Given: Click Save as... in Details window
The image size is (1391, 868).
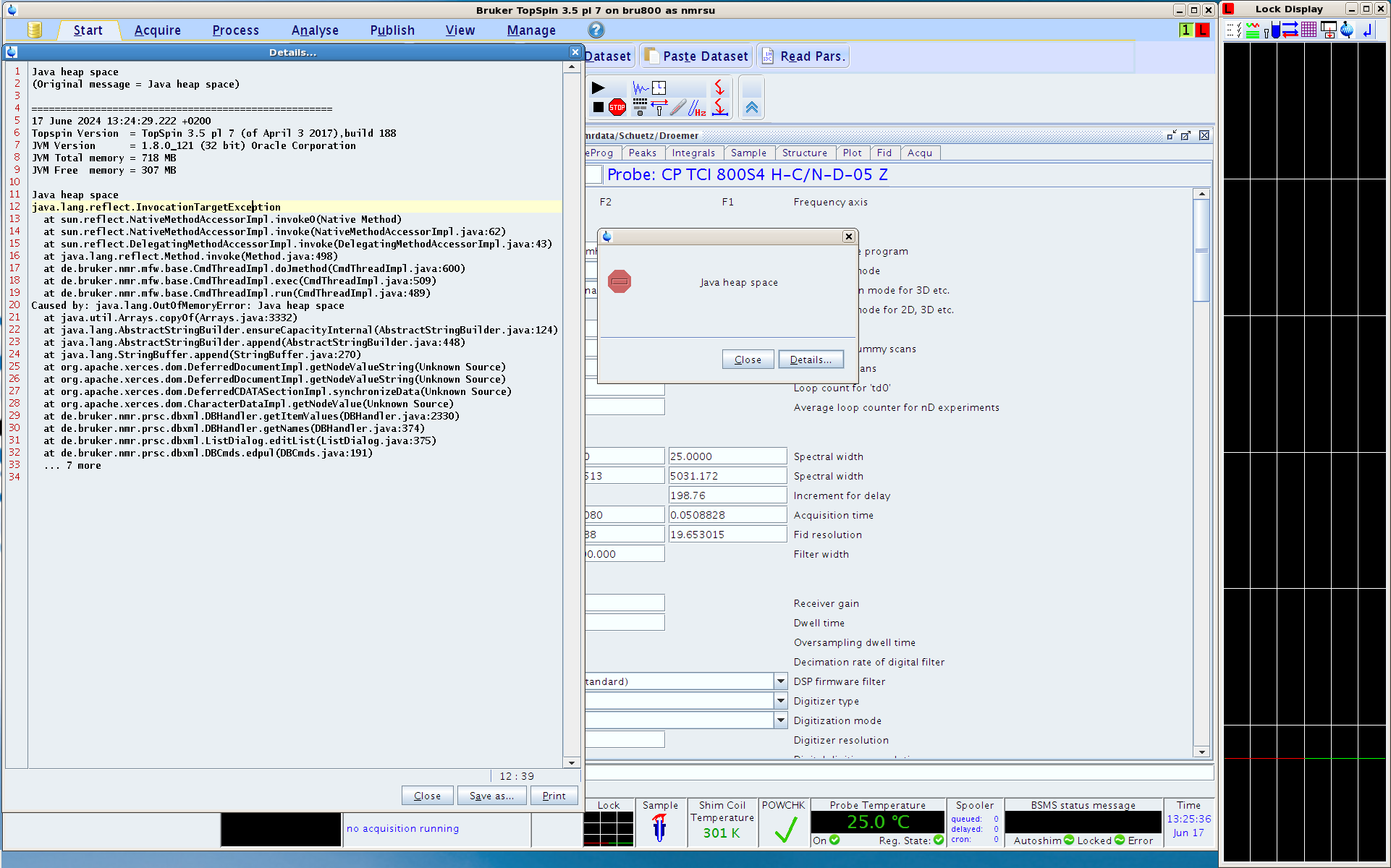Looking at the screenshot, I should pyautogui.click(x=491, y=796).
